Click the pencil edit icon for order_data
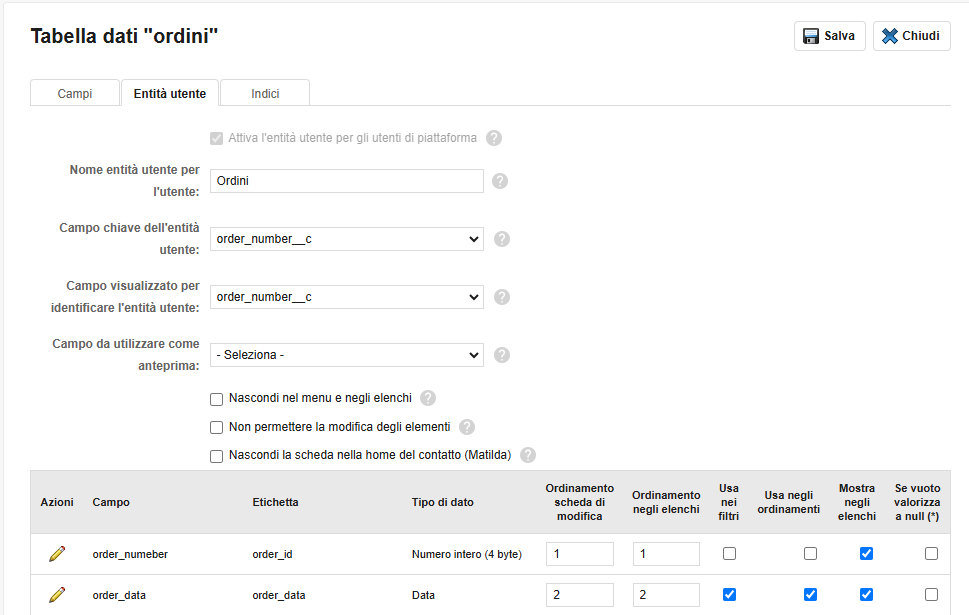969x615 pixels. click(57, 594)
